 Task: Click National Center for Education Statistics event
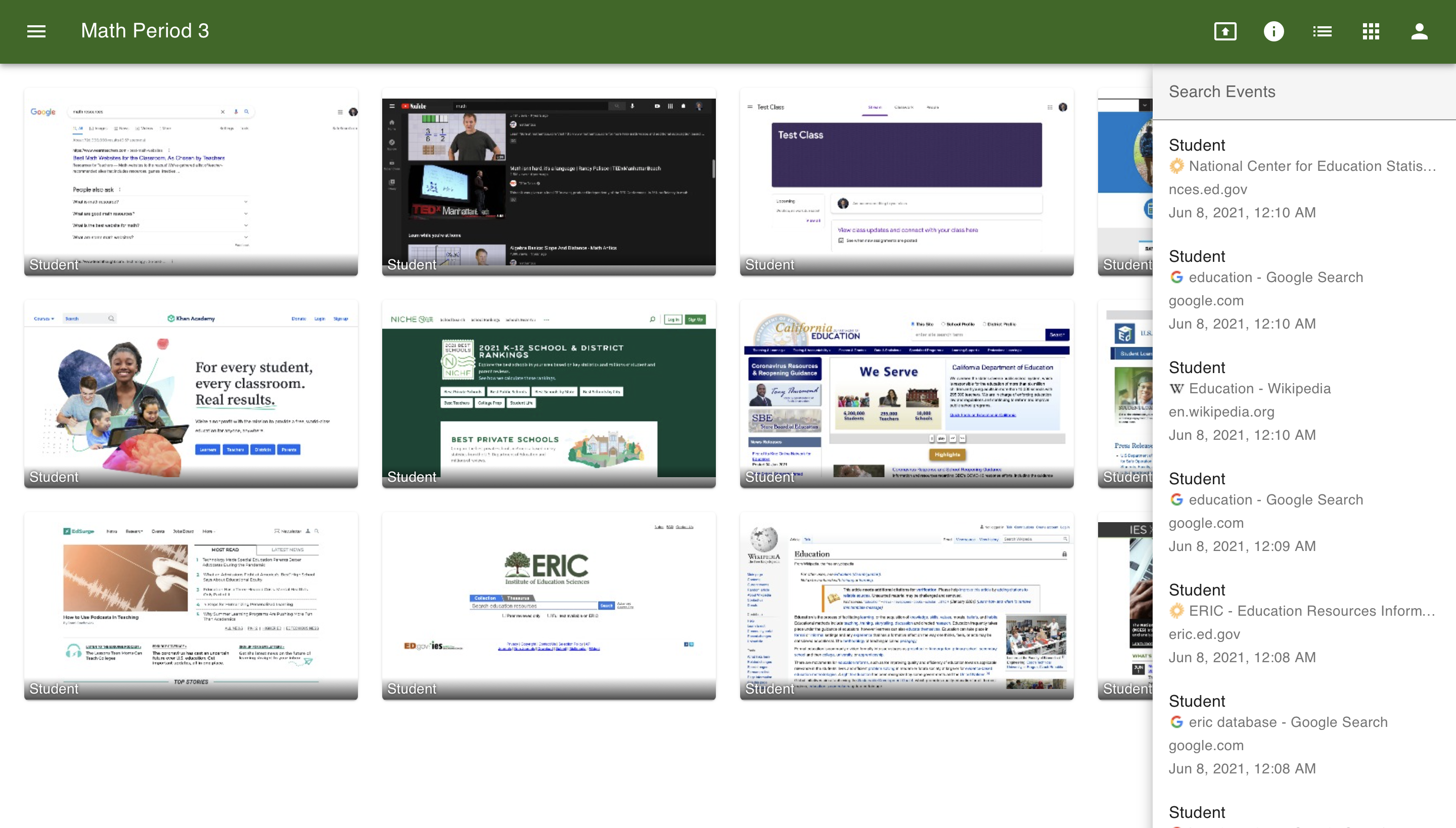tap(1303, 178)
